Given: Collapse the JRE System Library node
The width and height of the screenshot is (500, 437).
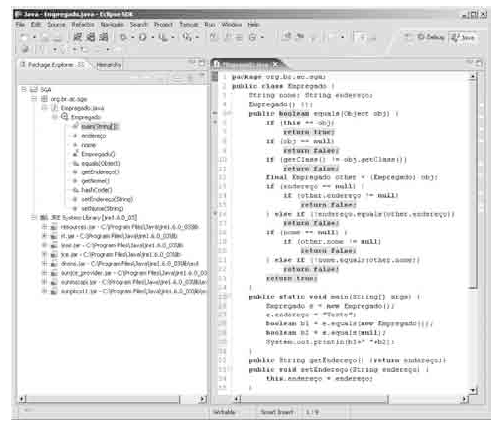Looking at the screenshot, I should [33, 218].
